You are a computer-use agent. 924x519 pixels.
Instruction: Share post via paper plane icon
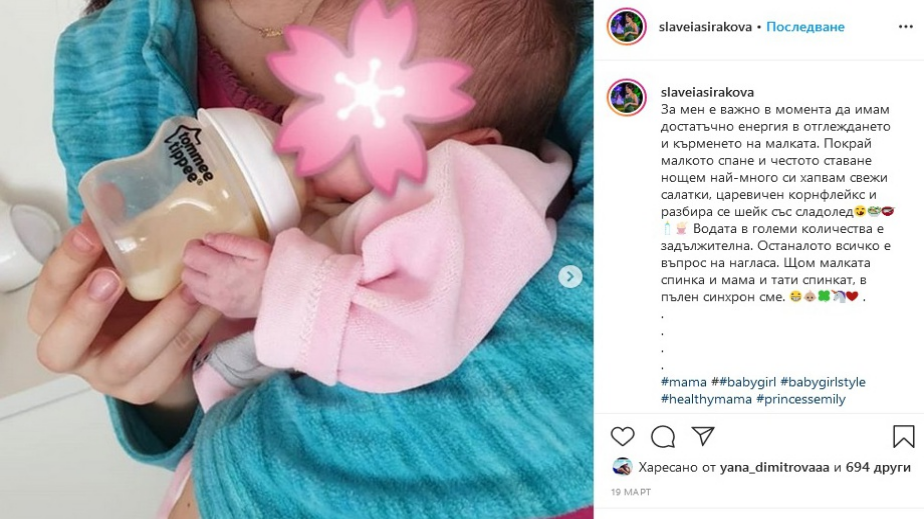[x=703, y=436]
